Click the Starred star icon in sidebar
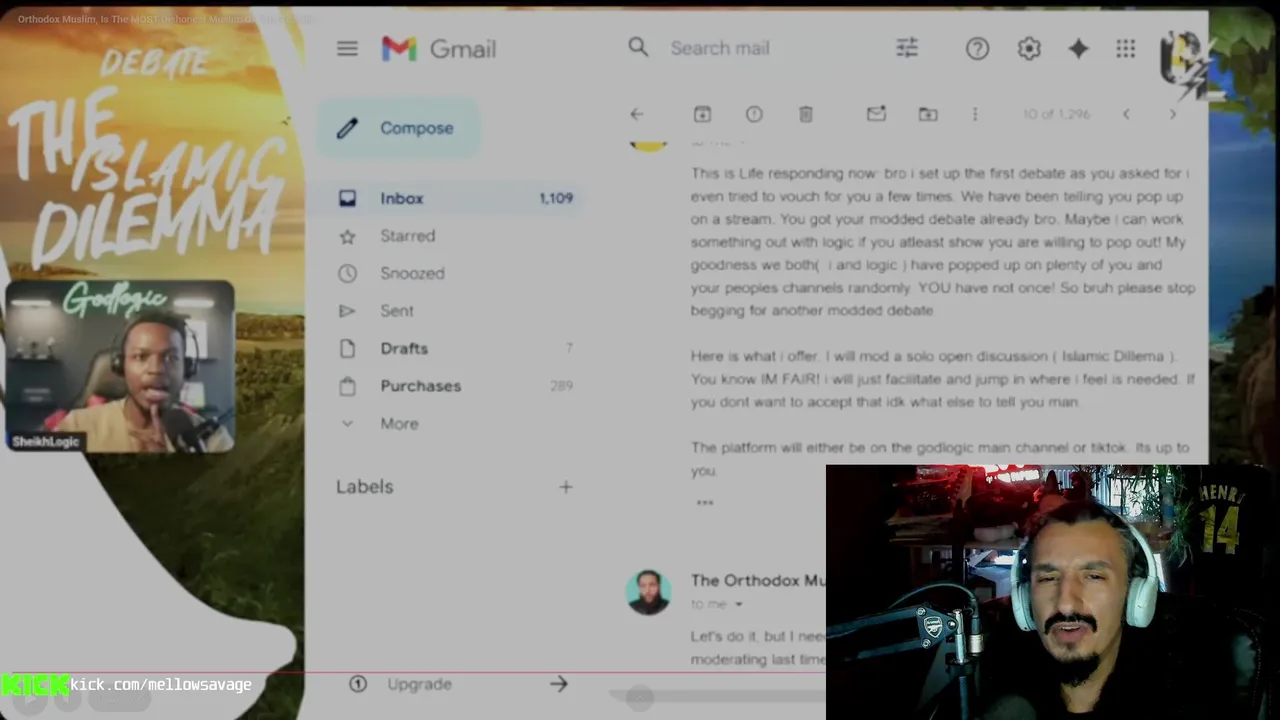 click(x=347, y=236)
